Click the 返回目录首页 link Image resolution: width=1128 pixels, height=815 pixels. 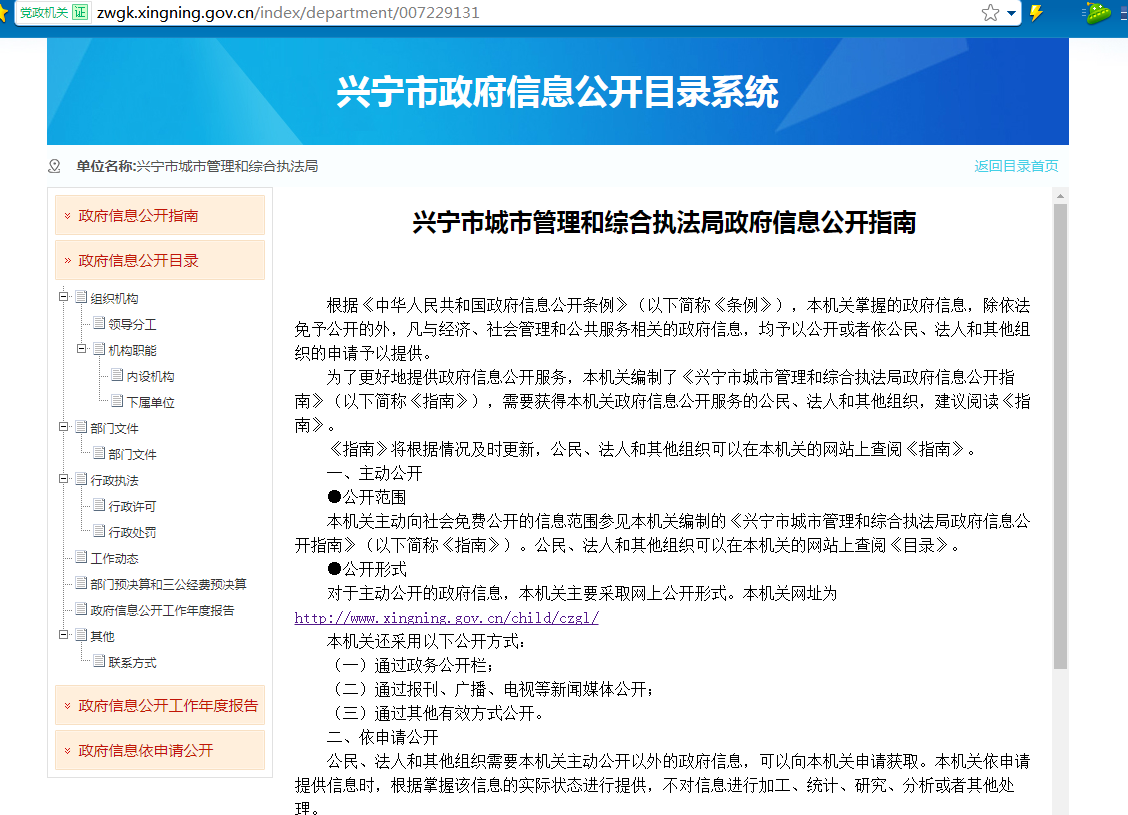[1016, 166]
